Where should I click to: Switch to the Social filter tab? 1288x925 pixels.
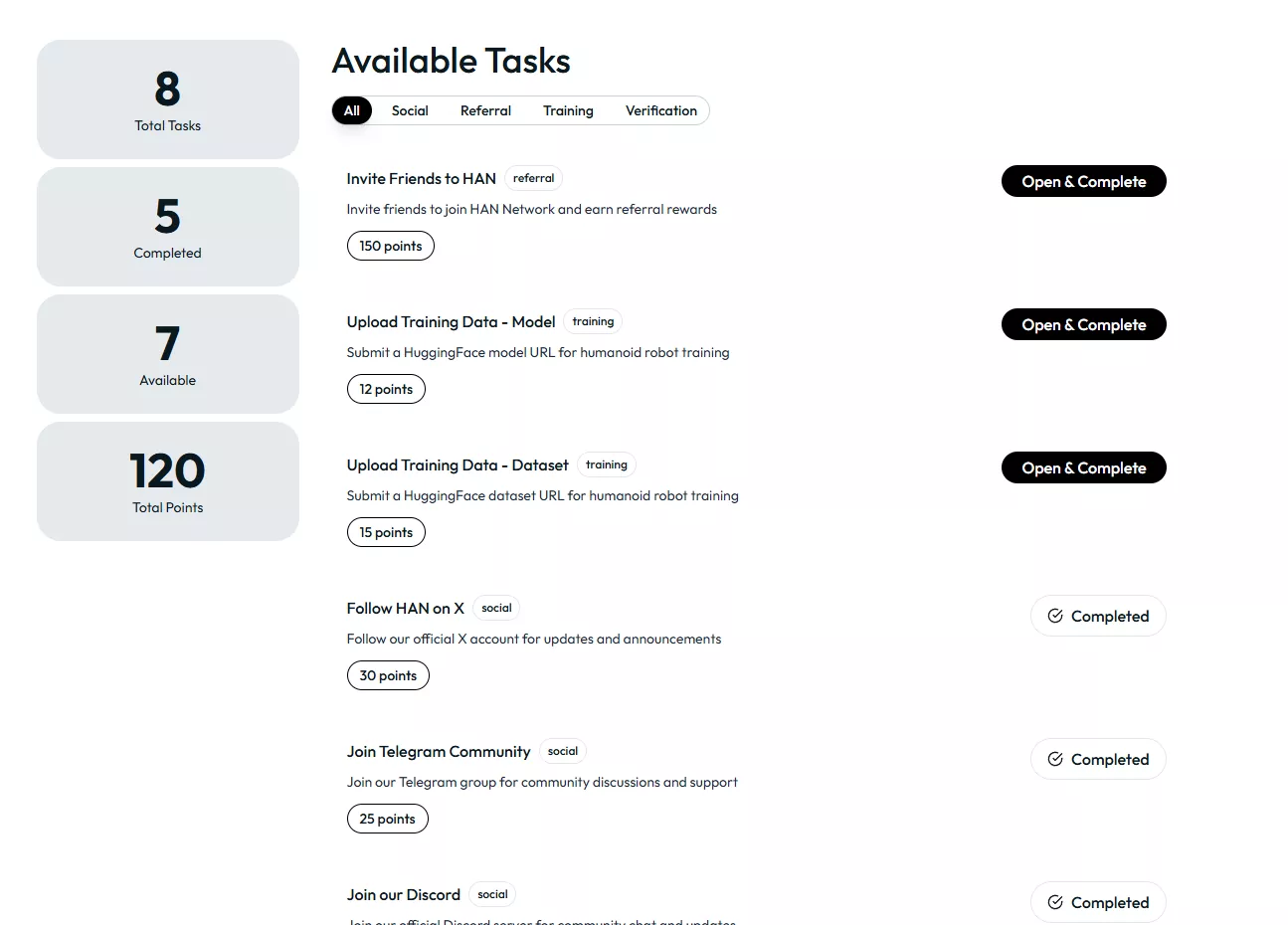coord(410,110)
